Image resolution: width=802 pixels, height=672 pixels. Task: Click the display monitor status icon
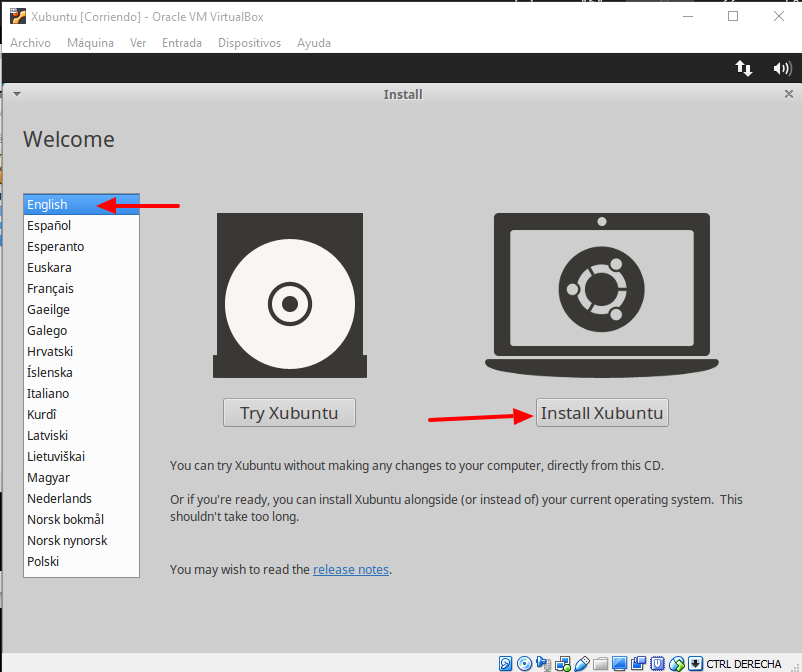619,664
